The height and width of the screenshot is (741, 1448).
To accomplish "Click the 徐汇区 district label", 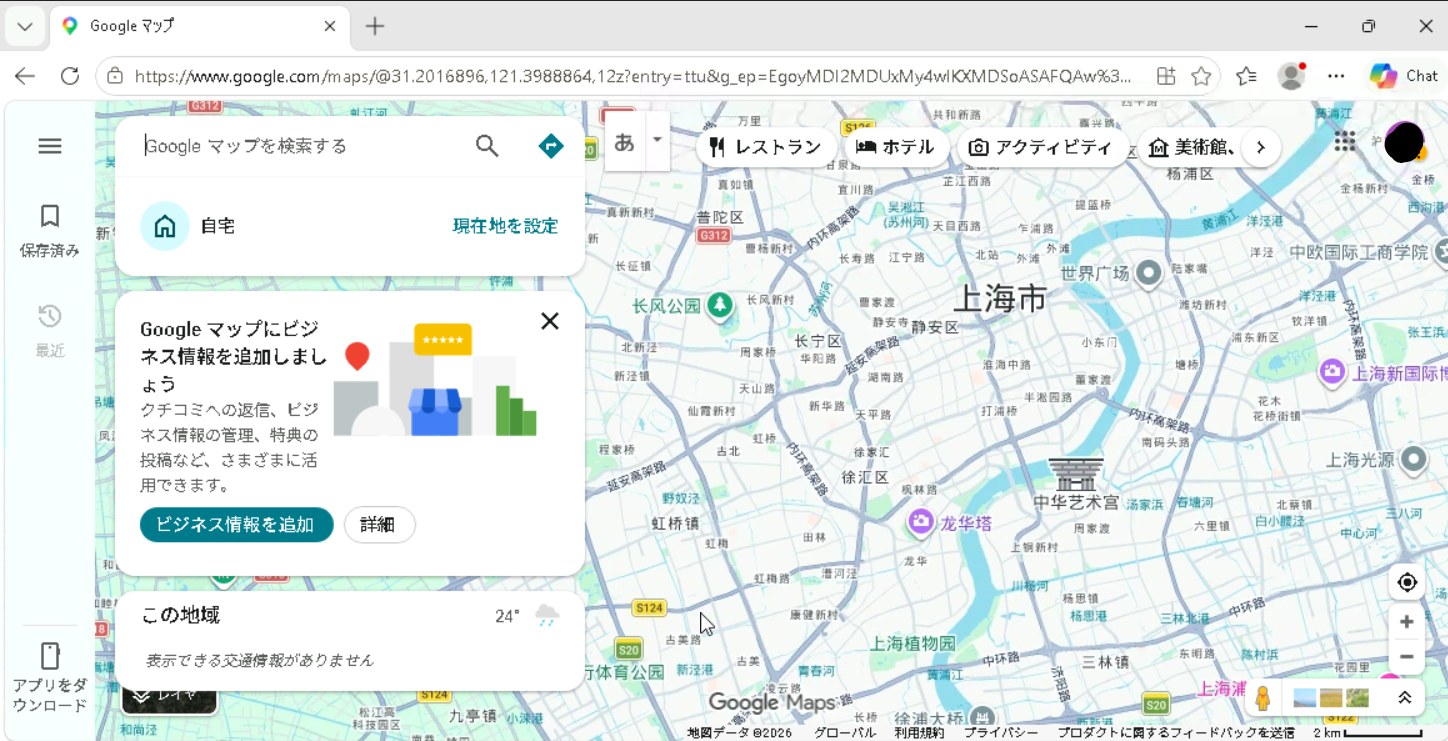I will (x=865, y=477).
